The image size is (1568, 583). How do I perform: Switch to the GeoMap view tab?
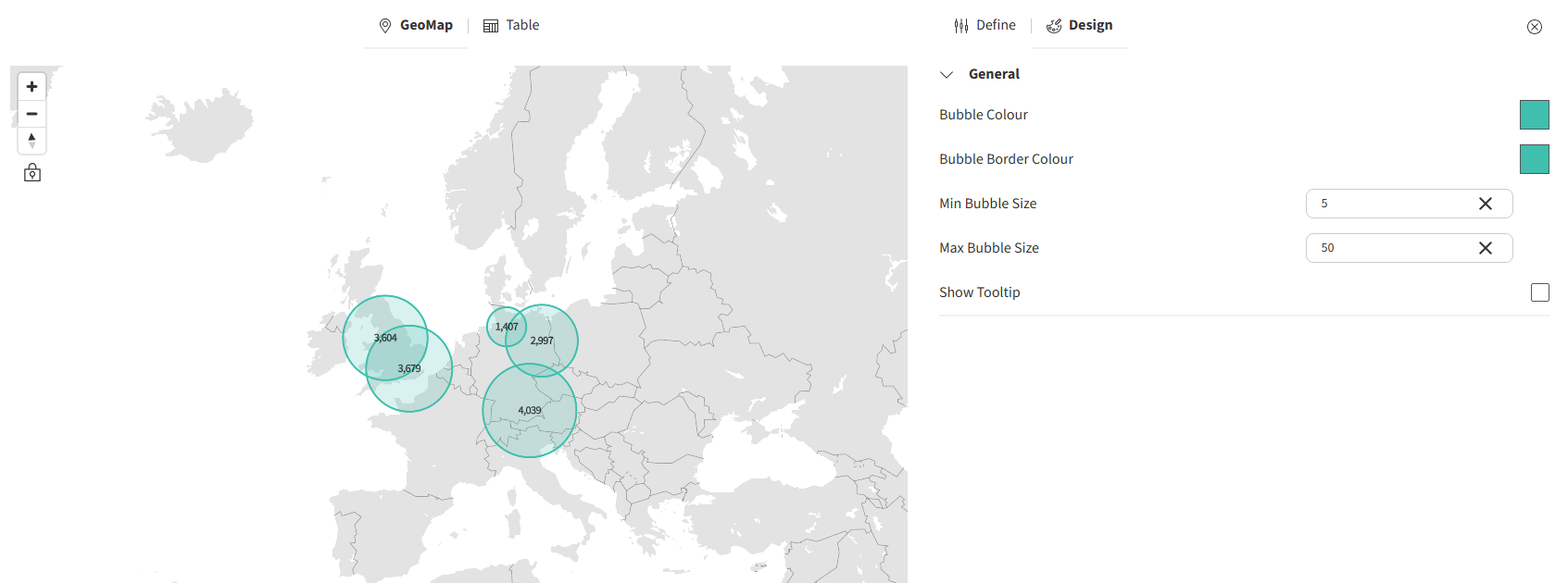point(416,26)
